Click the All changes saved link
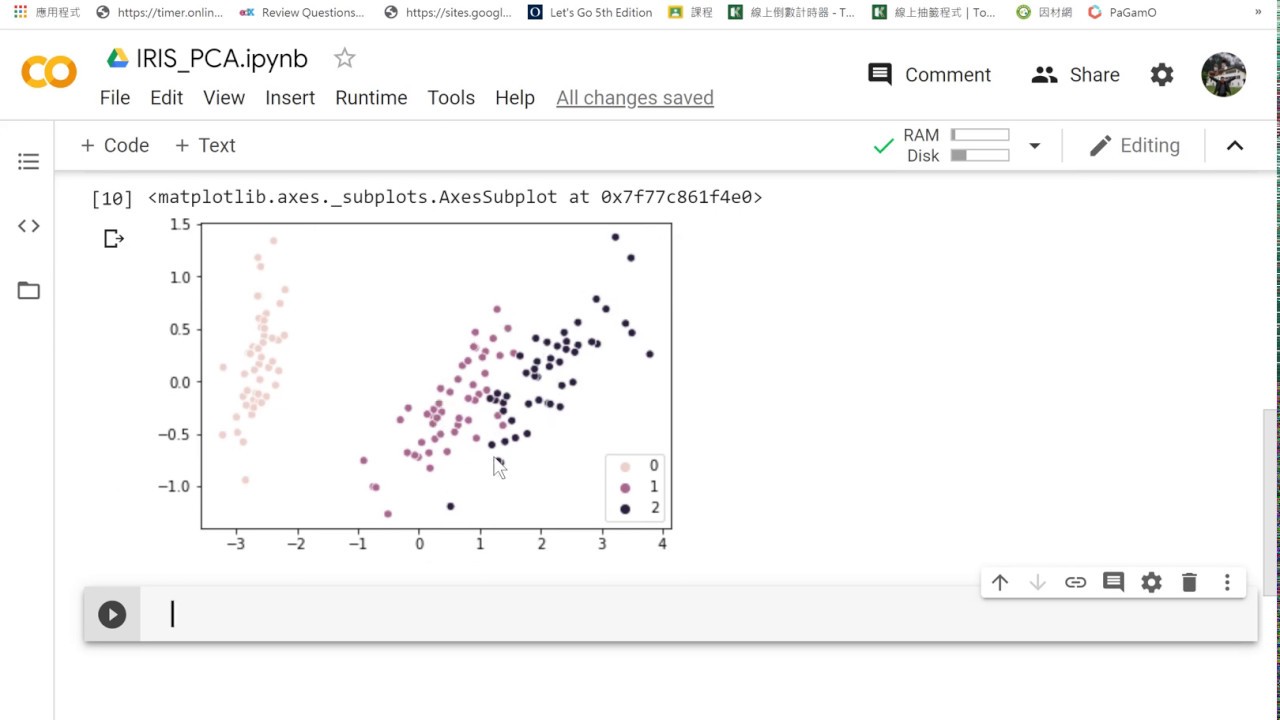The image size is (1280, 720). [x=635, y=98]
